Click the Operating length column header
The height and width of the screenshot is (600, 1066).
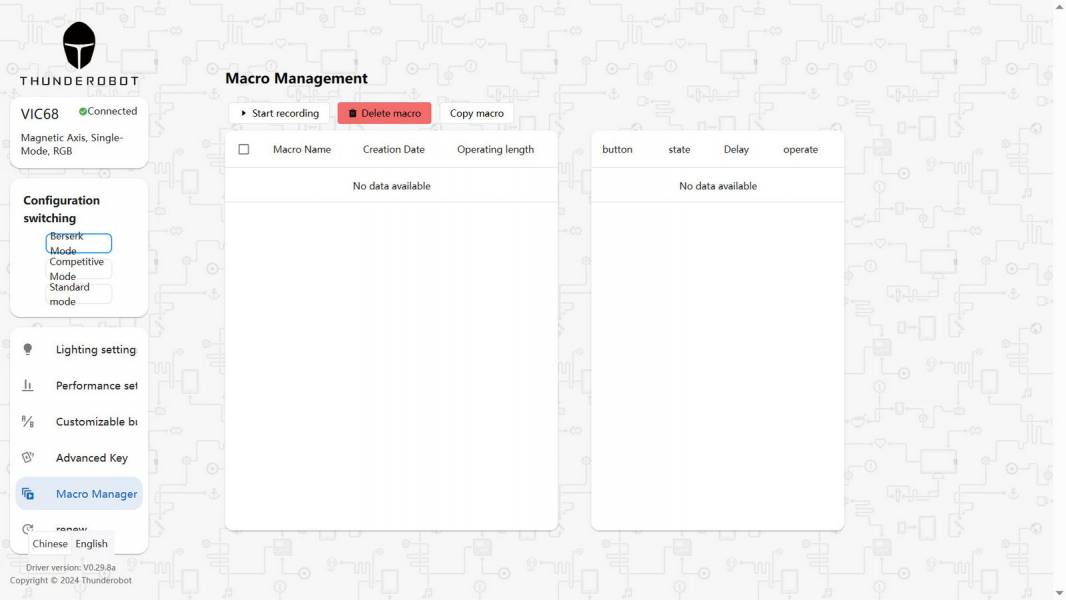click(x=496, y=149)
